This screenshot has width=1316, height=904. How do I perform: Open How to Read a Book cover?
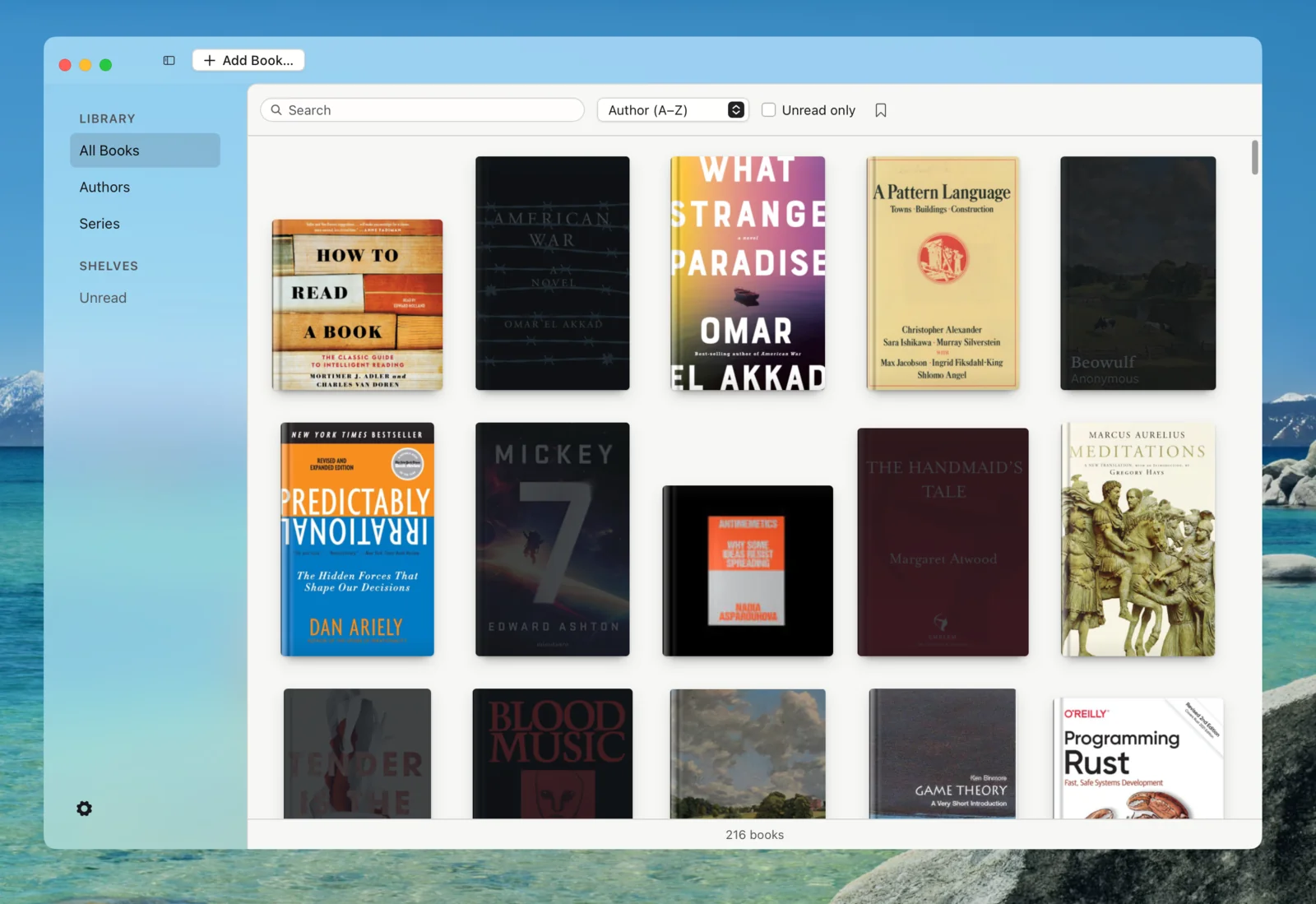point(358,304)
